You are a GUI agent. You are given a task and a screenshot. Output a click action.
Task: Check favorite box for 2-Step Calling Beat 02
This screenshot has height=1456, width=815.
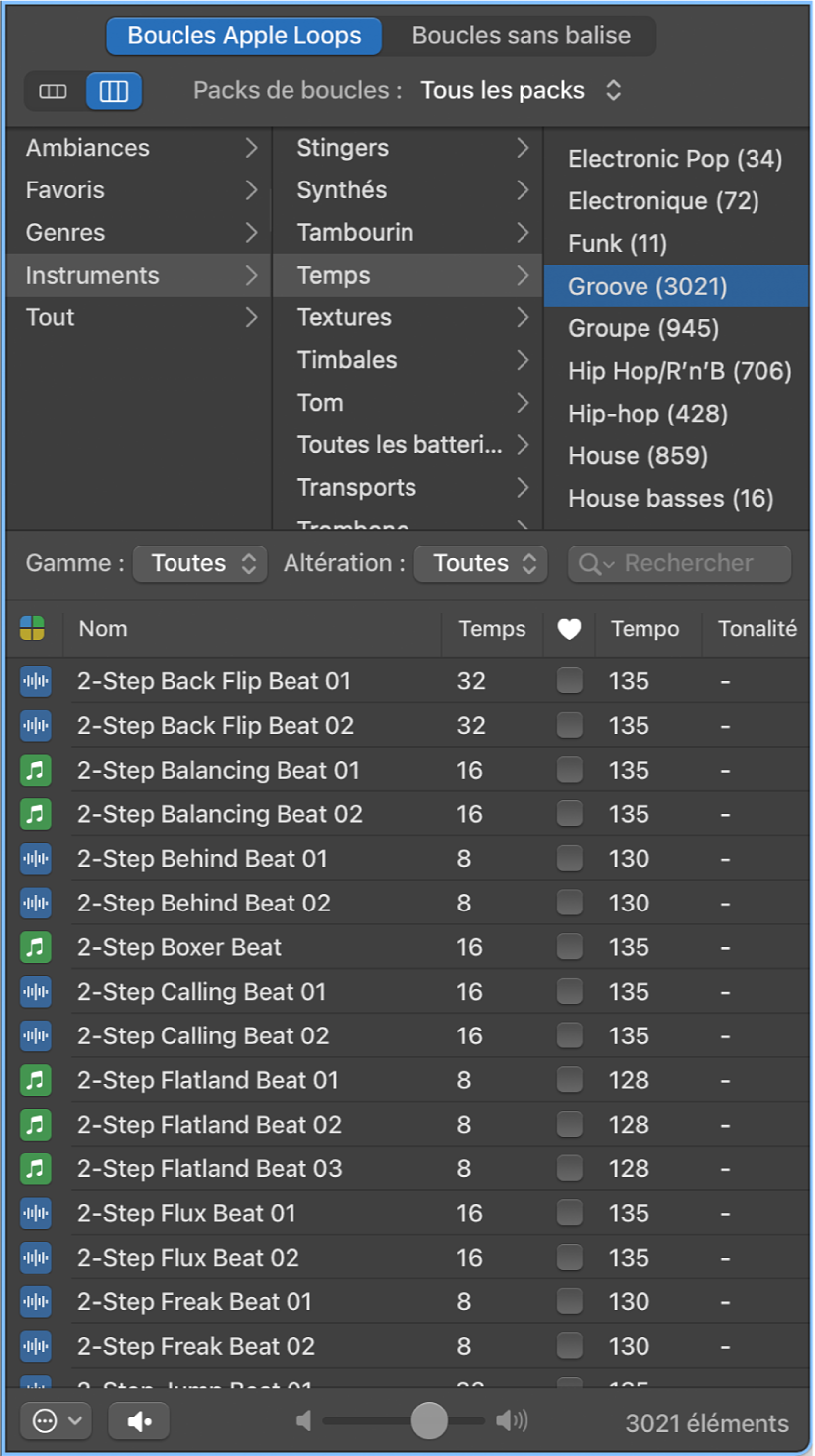(569, 1035)
